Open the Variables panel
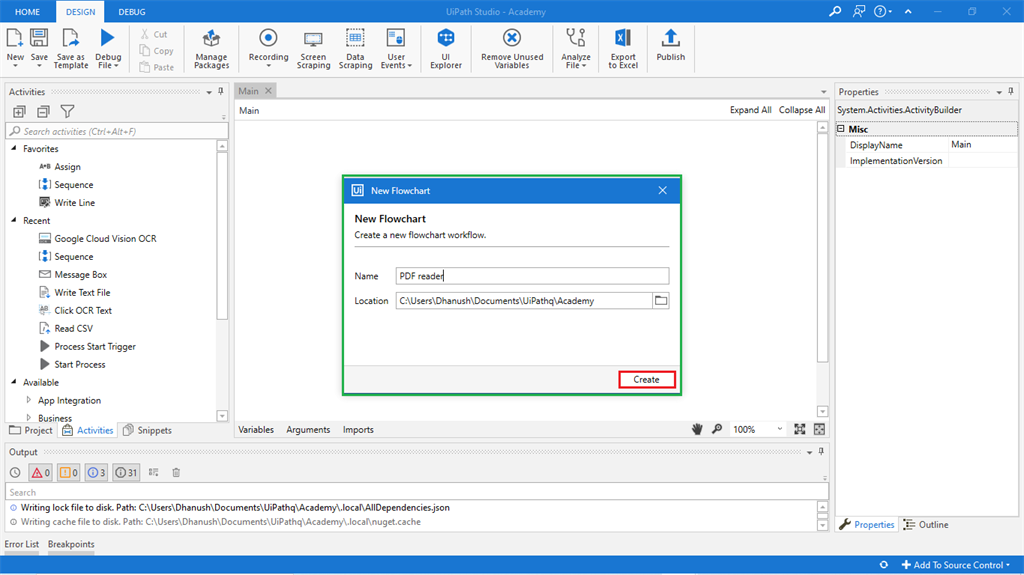 click(256, 429)
